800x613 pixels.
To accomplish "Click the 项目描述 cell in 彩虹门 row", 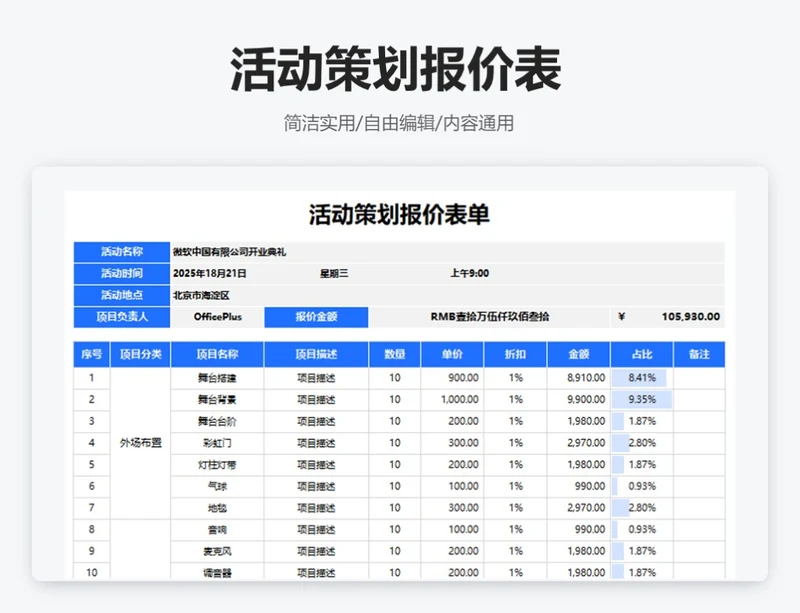I will (316, 443).
